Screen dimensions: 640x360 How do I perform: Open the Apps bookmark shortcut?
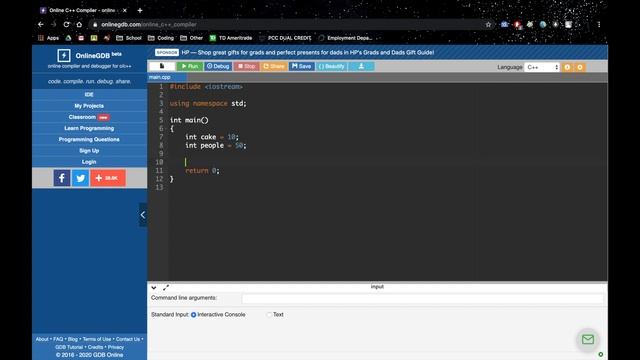point(49,38)
